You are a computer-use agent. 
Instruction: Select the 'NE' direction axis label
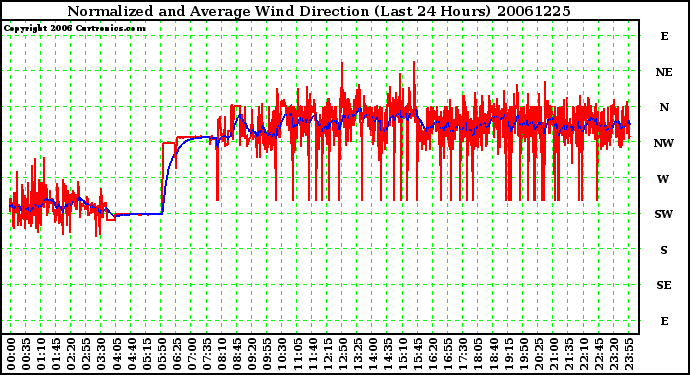point(664,72)
